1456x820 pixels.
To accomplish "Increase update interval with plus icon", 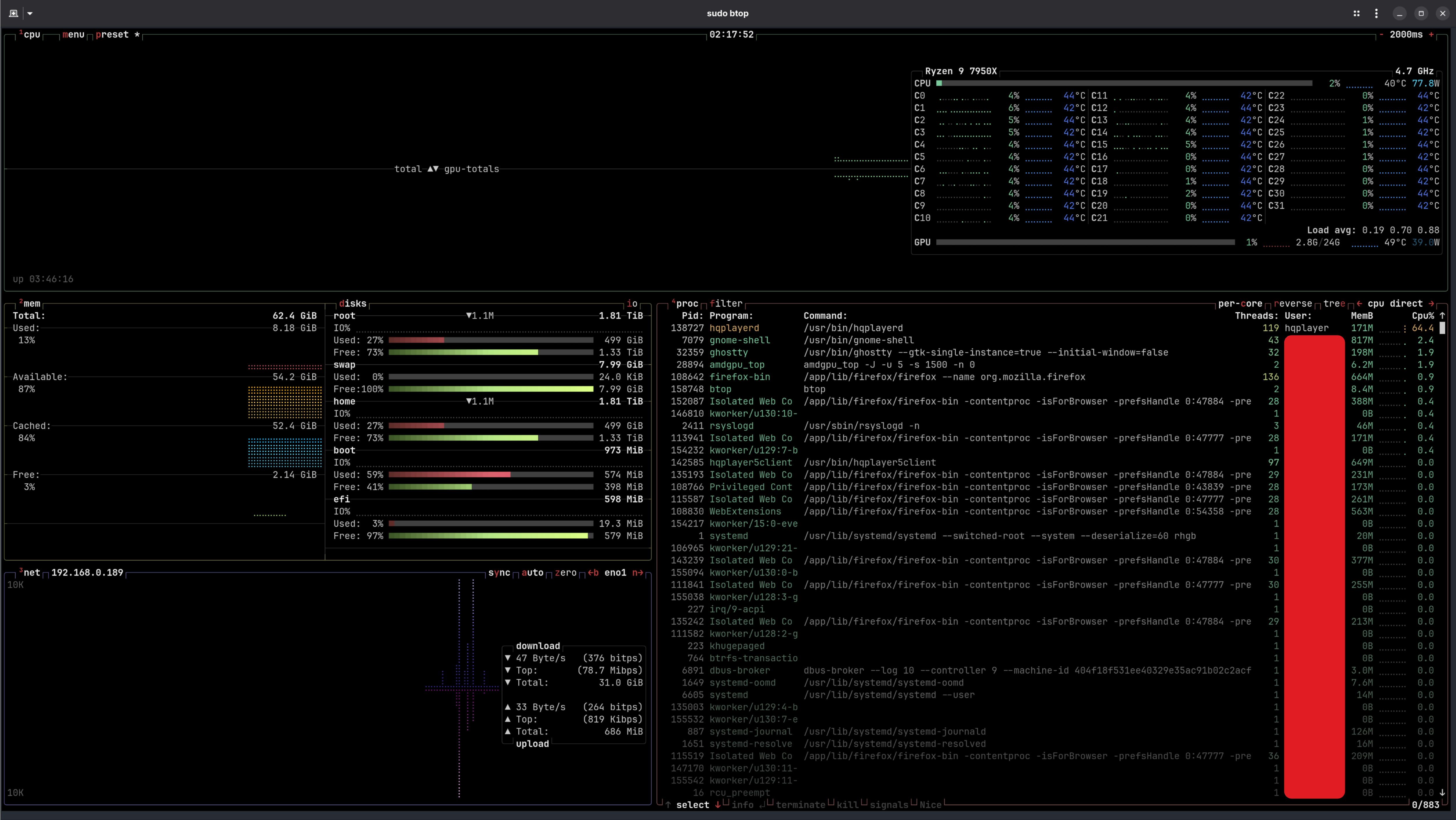I will (x=1431, y=34).
